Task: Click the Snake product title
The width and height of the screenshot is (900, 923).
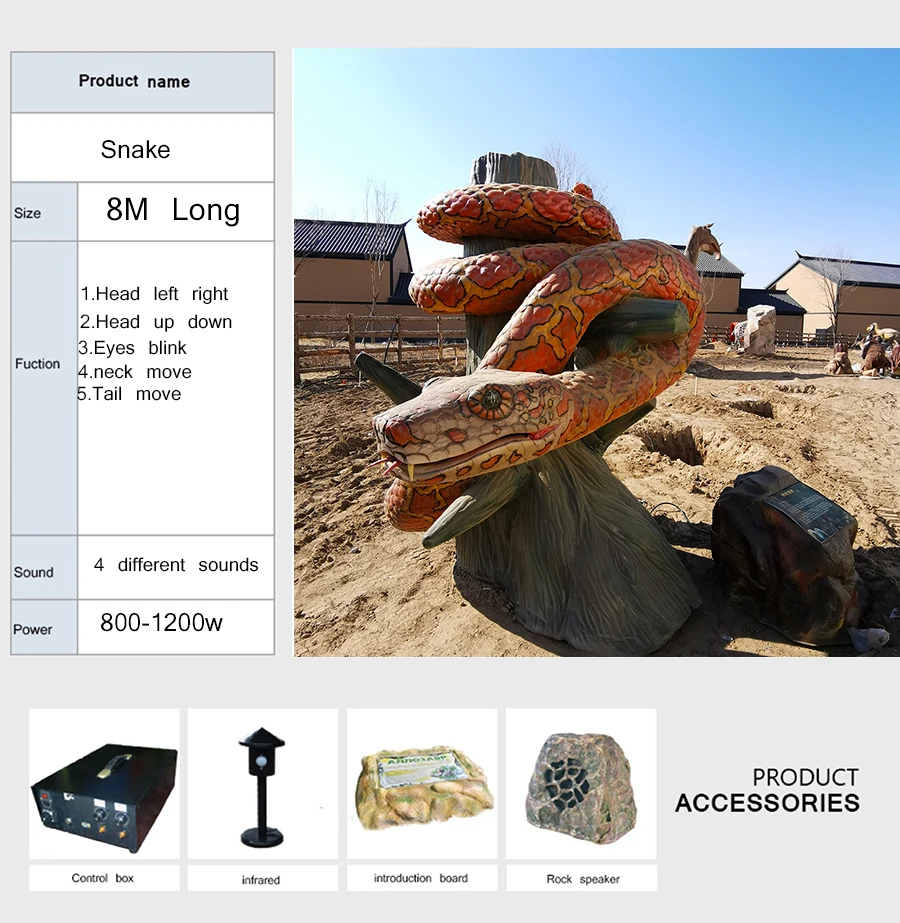Action: click(137, 150)
